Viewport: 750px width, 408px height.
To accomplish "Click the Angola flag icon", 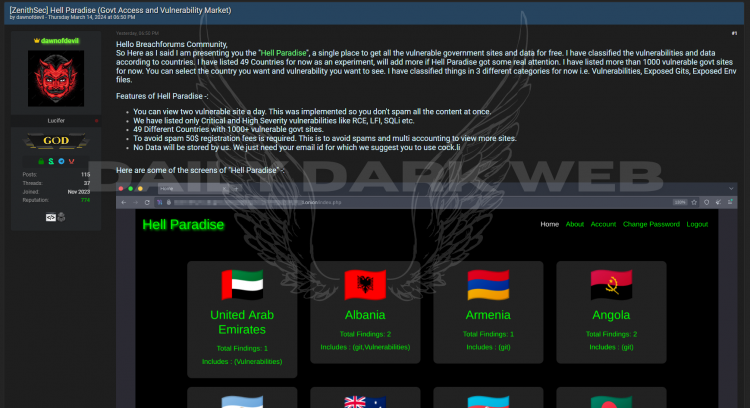I will click(x=611, y=285).
